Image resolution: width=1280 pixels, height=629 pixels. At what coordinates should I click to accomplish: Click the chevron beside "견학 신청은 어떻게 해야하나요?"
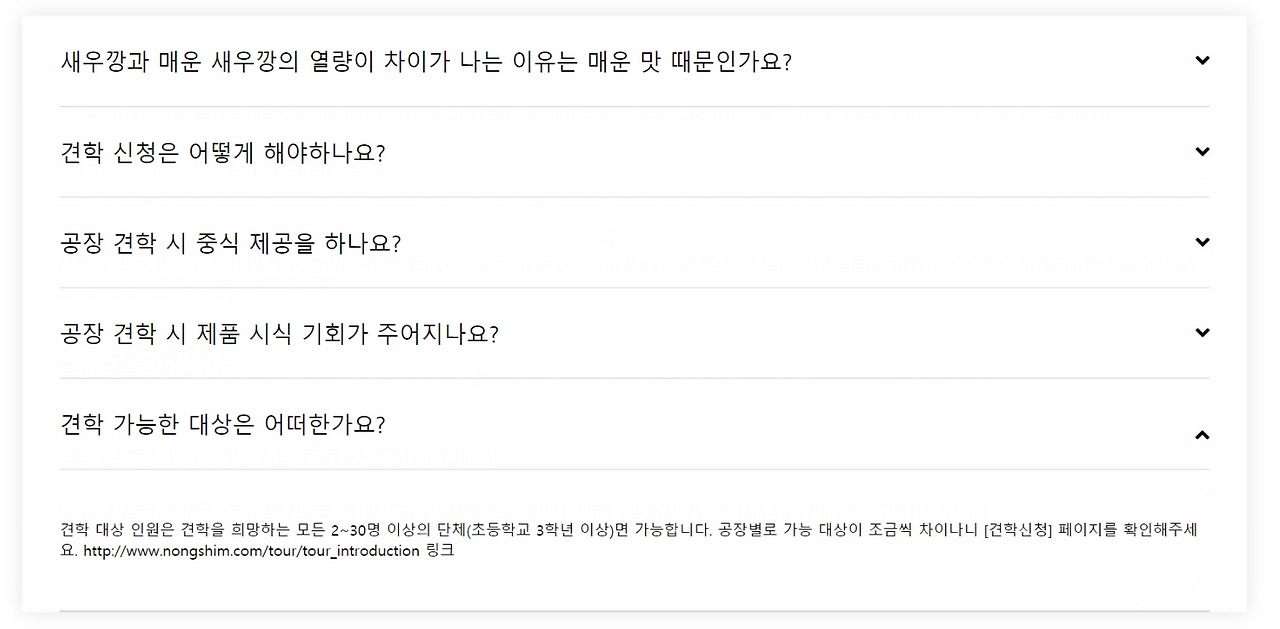click(1202, 151)
